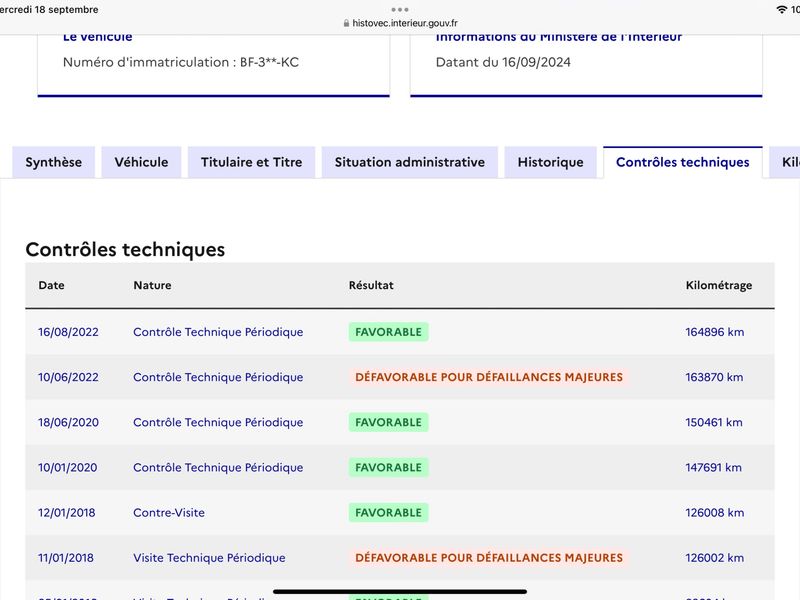
Task: Click the Résultat column header
Action: [371, 285]
